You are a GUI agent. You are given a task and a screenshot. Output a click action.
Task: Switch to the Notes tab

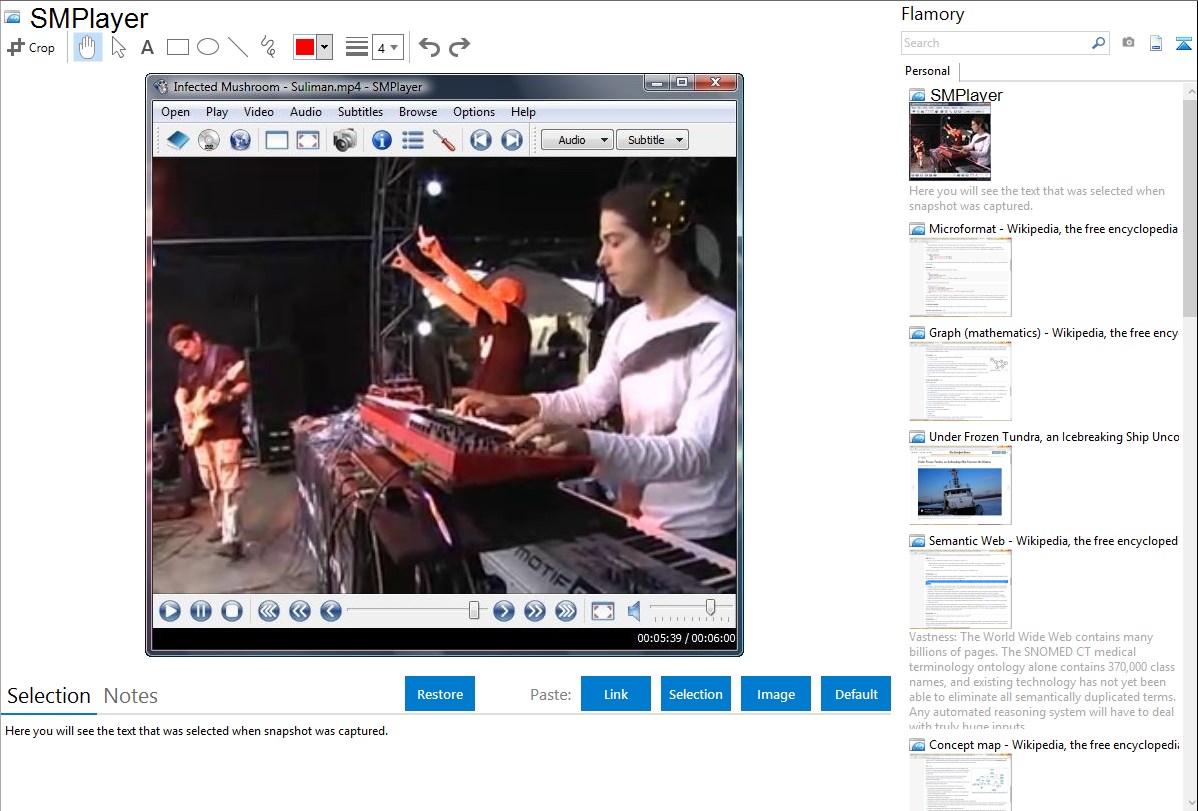(131, 696)
